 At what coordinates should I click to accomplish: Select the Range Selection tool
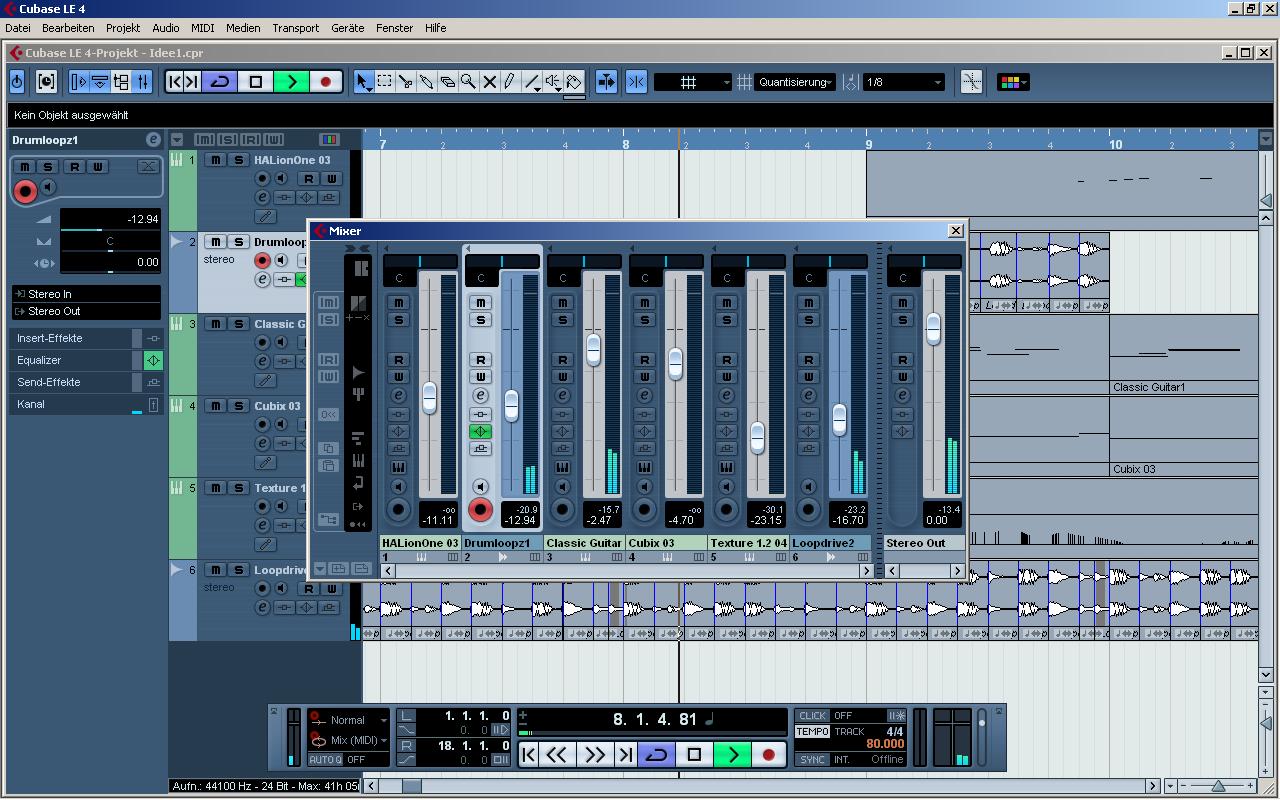tap(384, 82)
